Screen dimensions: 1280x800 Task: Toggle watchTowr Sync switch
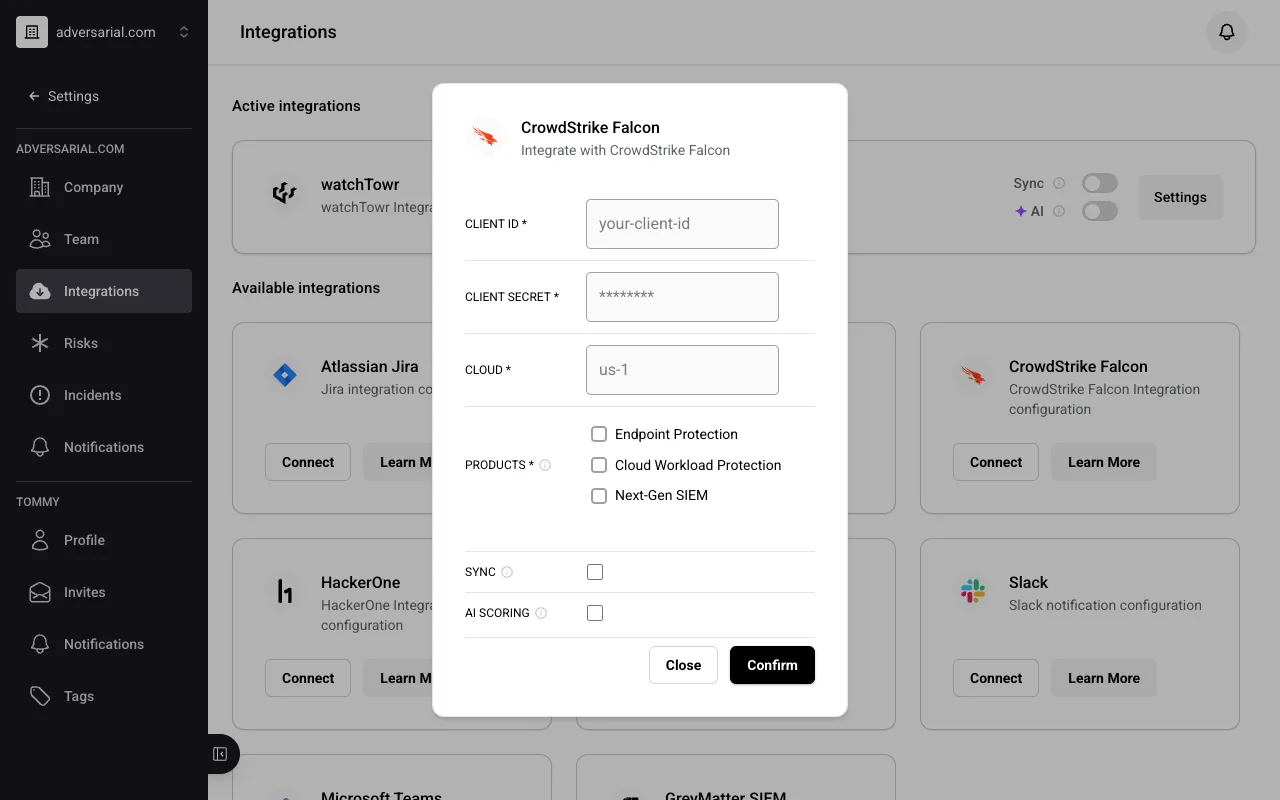pyautogui.click(x=1100, y=183)
